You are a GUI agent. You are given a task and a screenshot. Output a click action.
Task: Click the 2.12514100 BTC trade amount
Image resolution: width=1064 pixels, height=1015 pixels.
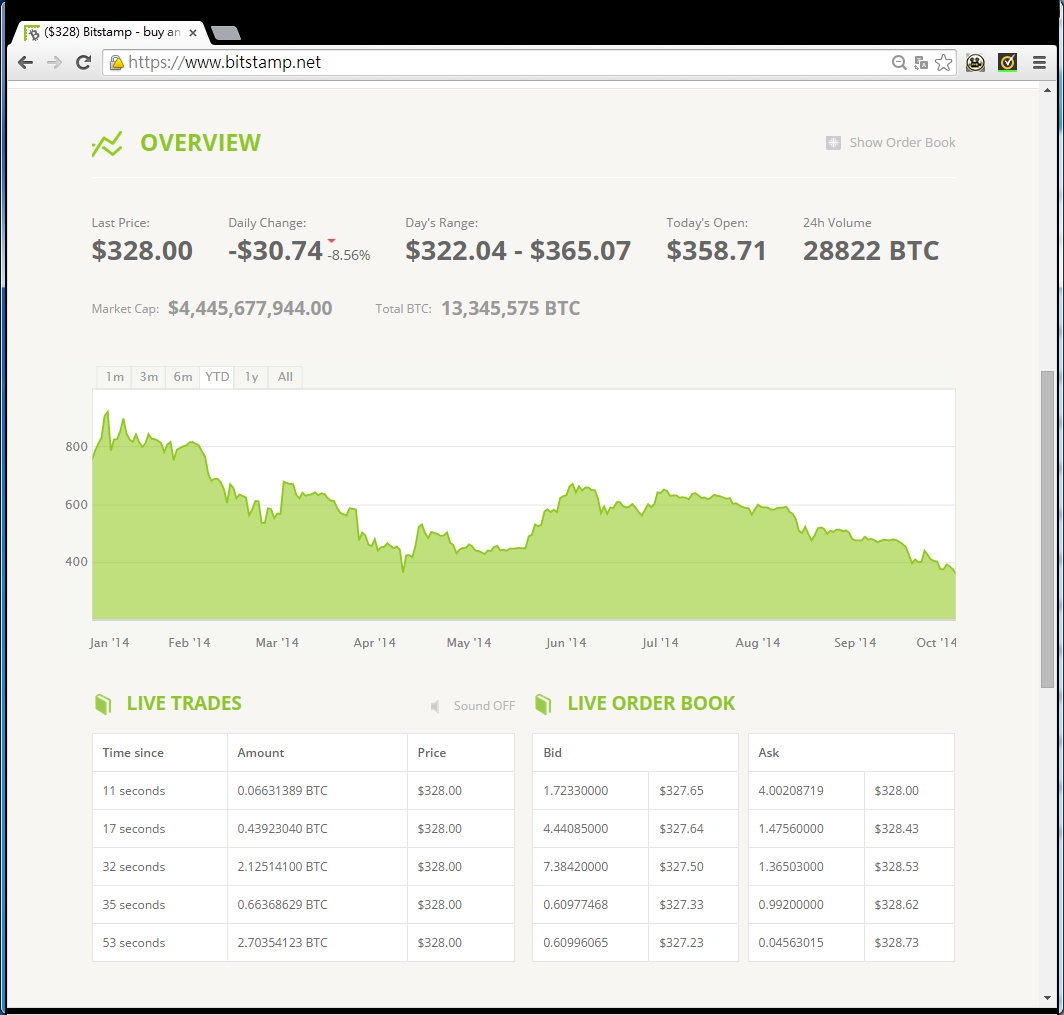click(282, 866)
